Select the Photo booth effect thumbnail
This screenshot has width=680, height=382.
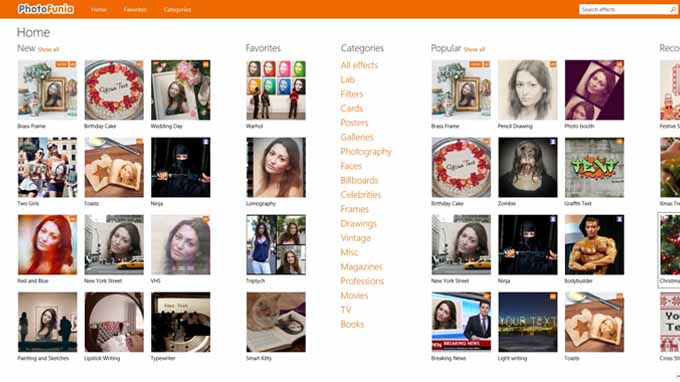[594, 90]
